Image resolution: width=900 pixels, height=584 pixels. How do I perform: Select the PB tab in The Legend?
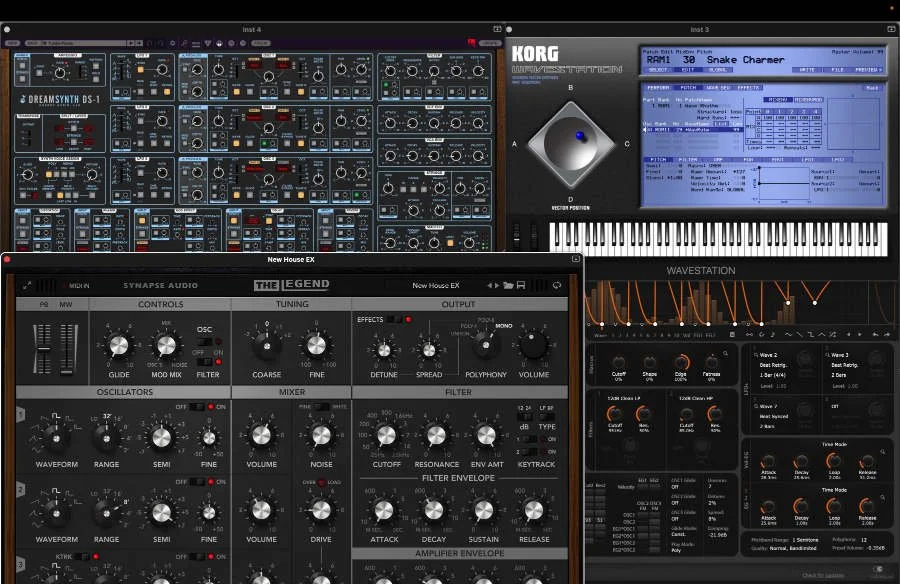coord(44,304)
